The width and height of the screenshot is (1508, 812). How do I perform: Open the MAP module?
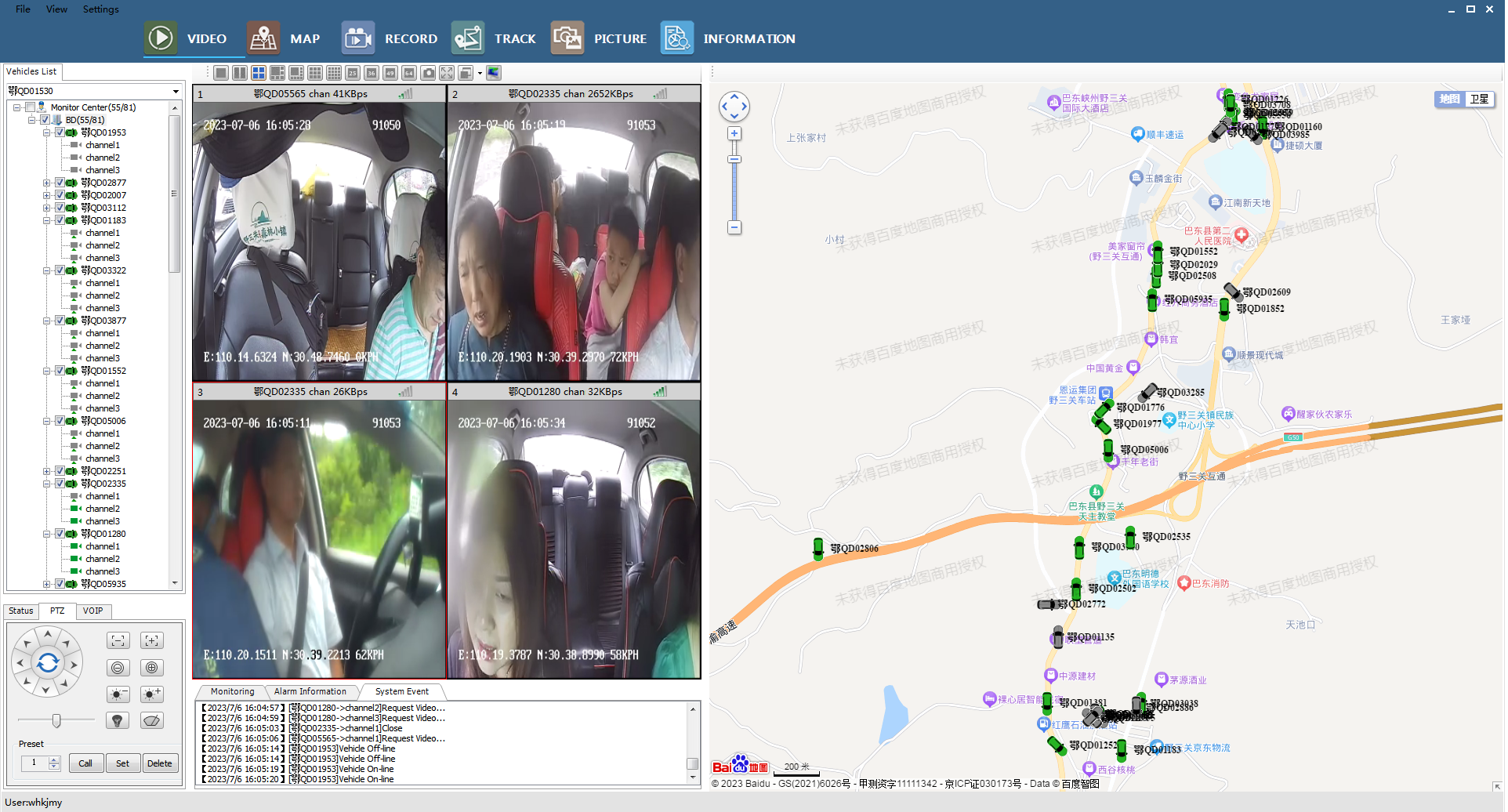(x=284, y=38)
